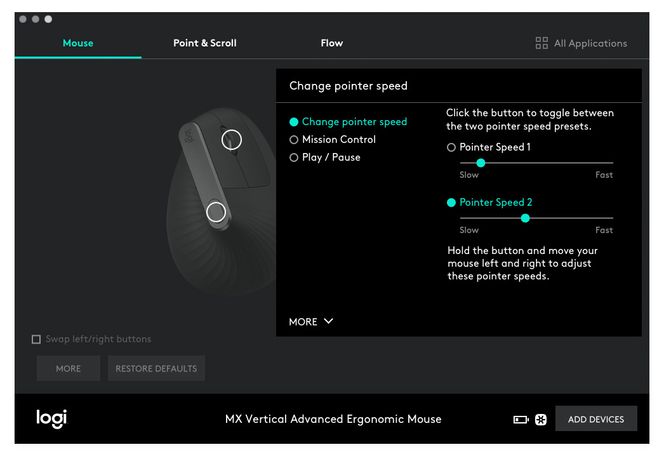The height and width of the screenshot is (461, 664).
Task: Click Slow label under Pointer Speed 2
Action: click(x=469, y=230)
